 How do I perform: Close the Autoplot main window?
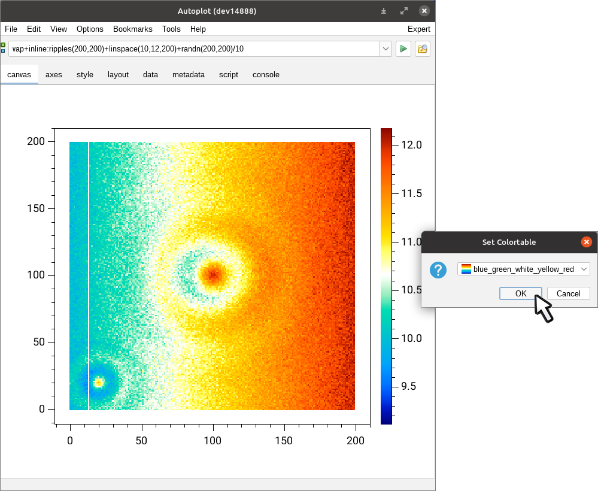point(424,11)
